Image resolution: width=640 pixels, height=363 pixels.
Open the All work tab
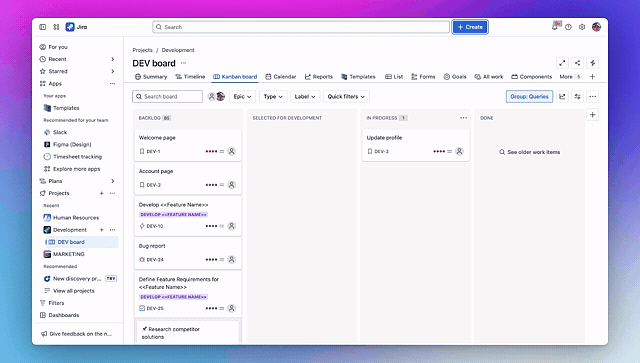[x=489, y=77]
